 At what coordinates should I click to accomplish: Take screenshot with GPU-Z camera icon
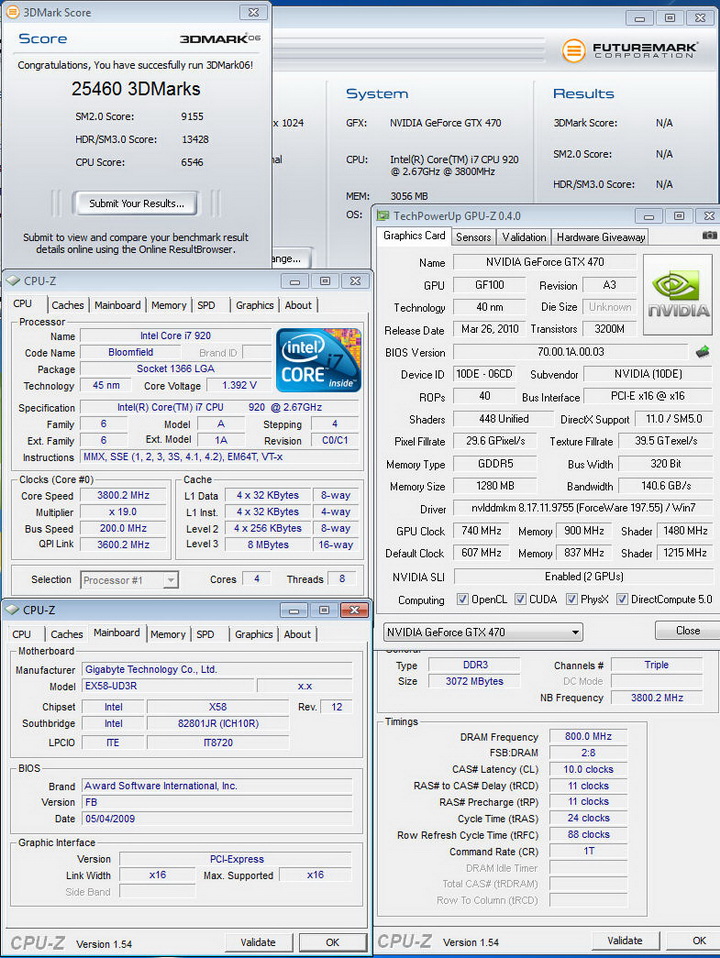click(x=709, y=235)
